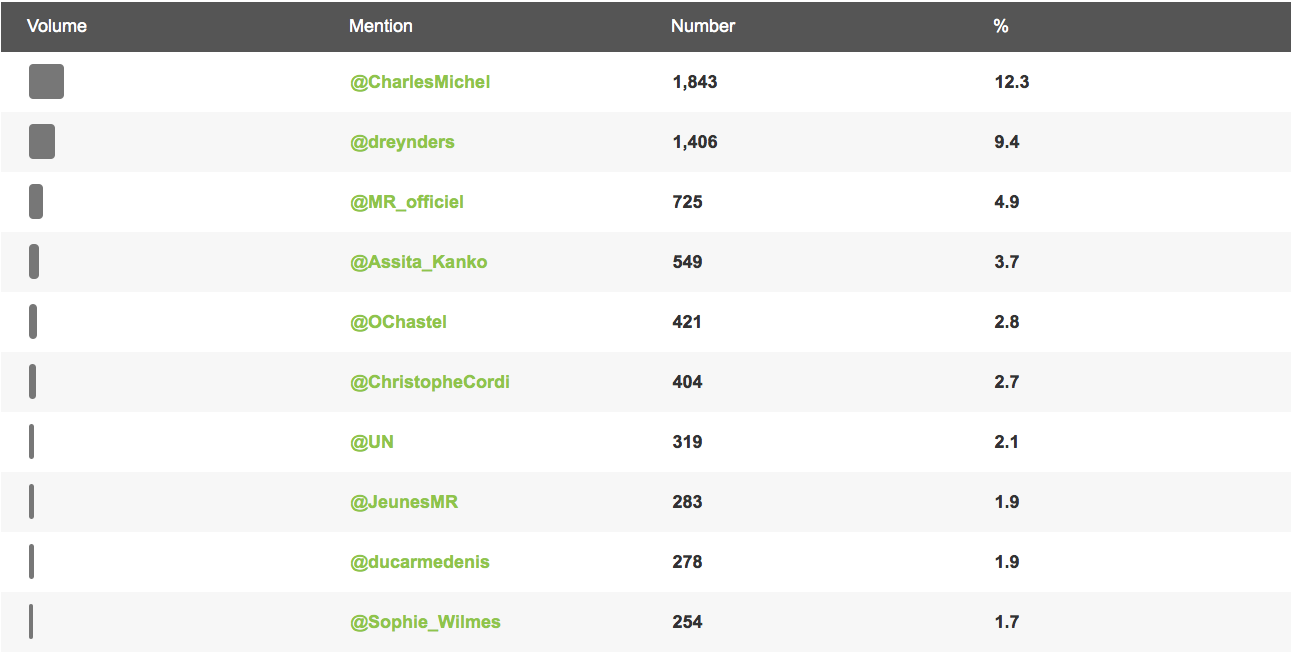1298x656 pixels.
Task: Select the @ducarmedenis mention
Action: pyautogui.click(x=420, y=562)
